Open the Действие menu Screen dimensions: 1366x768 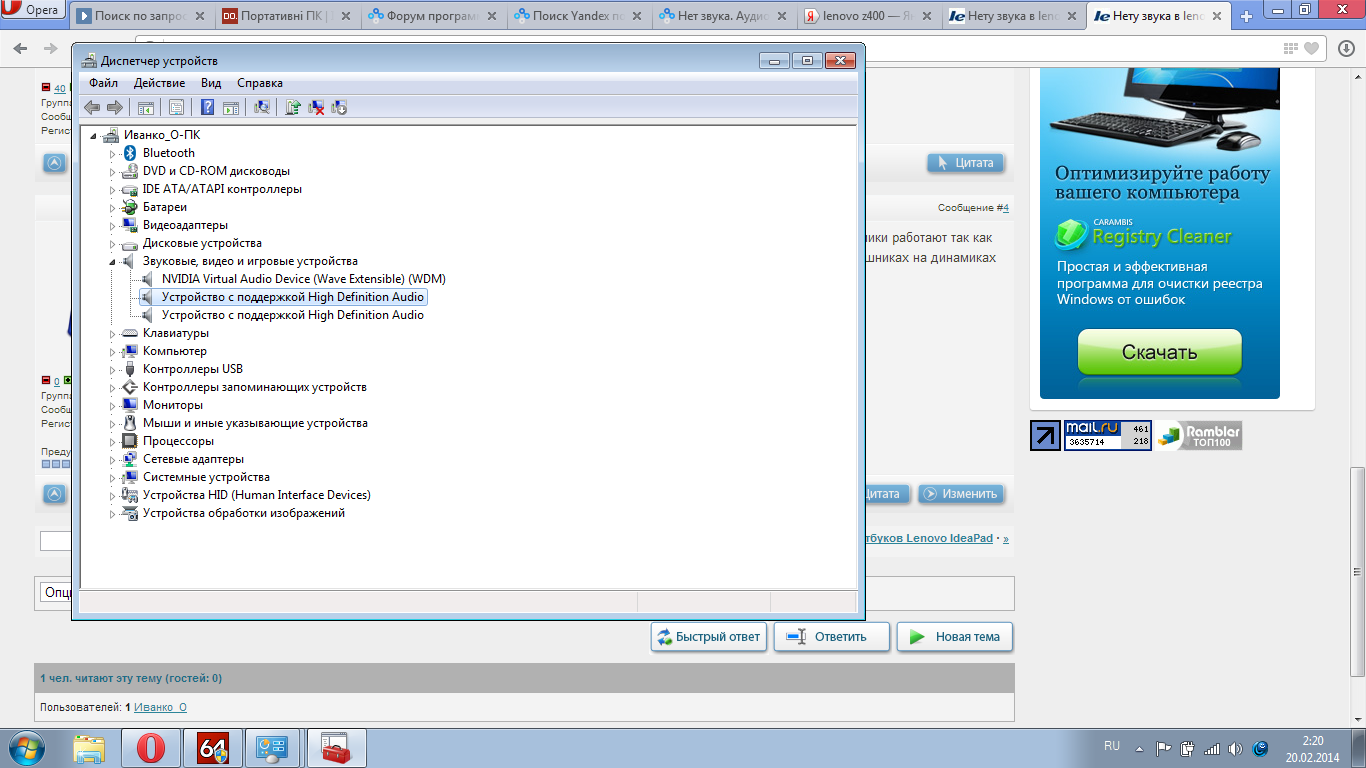click(x=159, y=83)
